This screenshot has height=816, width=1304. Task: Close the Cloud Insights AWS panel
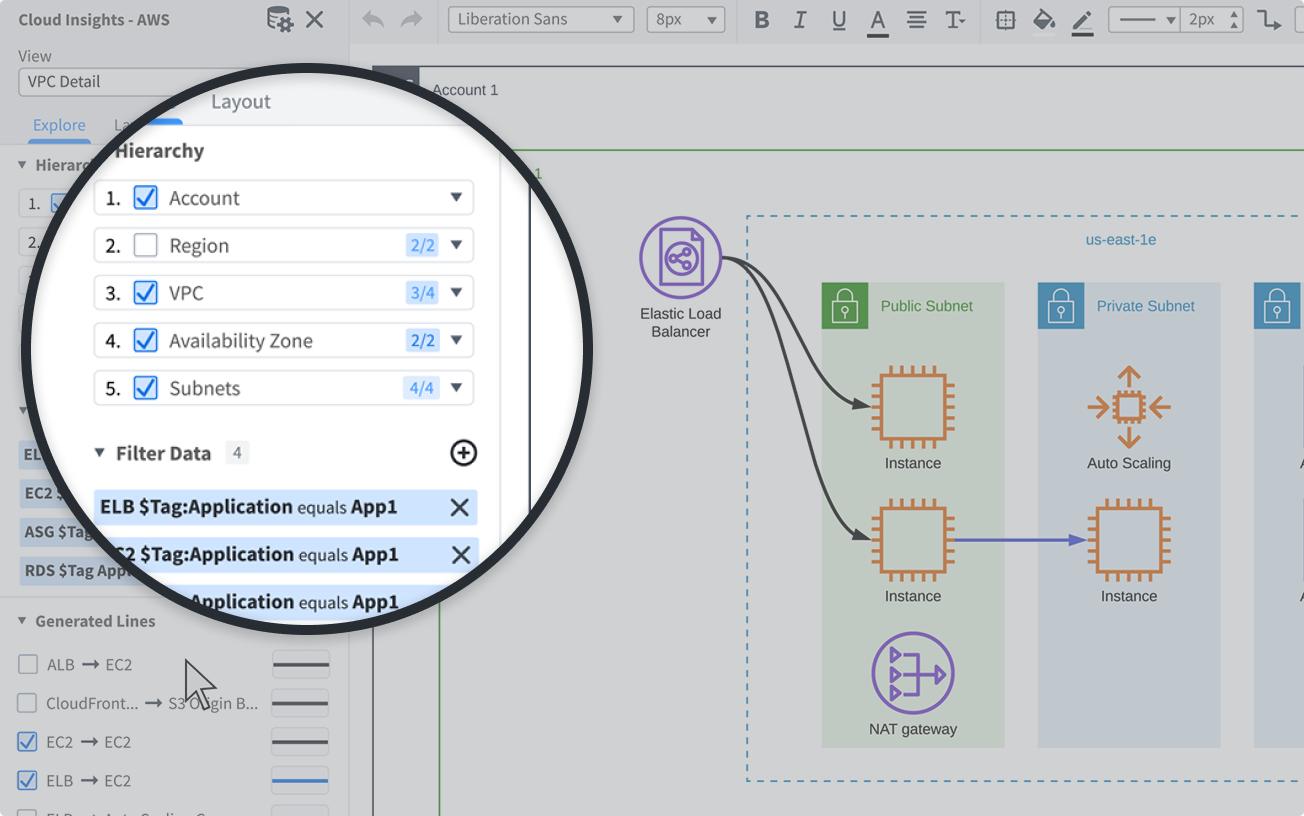click(x=315, y=19)
